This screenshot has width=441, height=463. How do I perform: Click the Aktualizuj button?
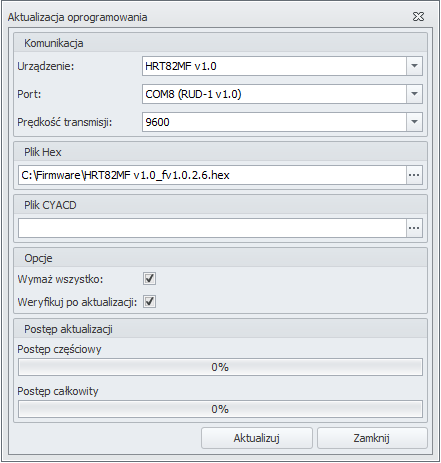(257, 438)
